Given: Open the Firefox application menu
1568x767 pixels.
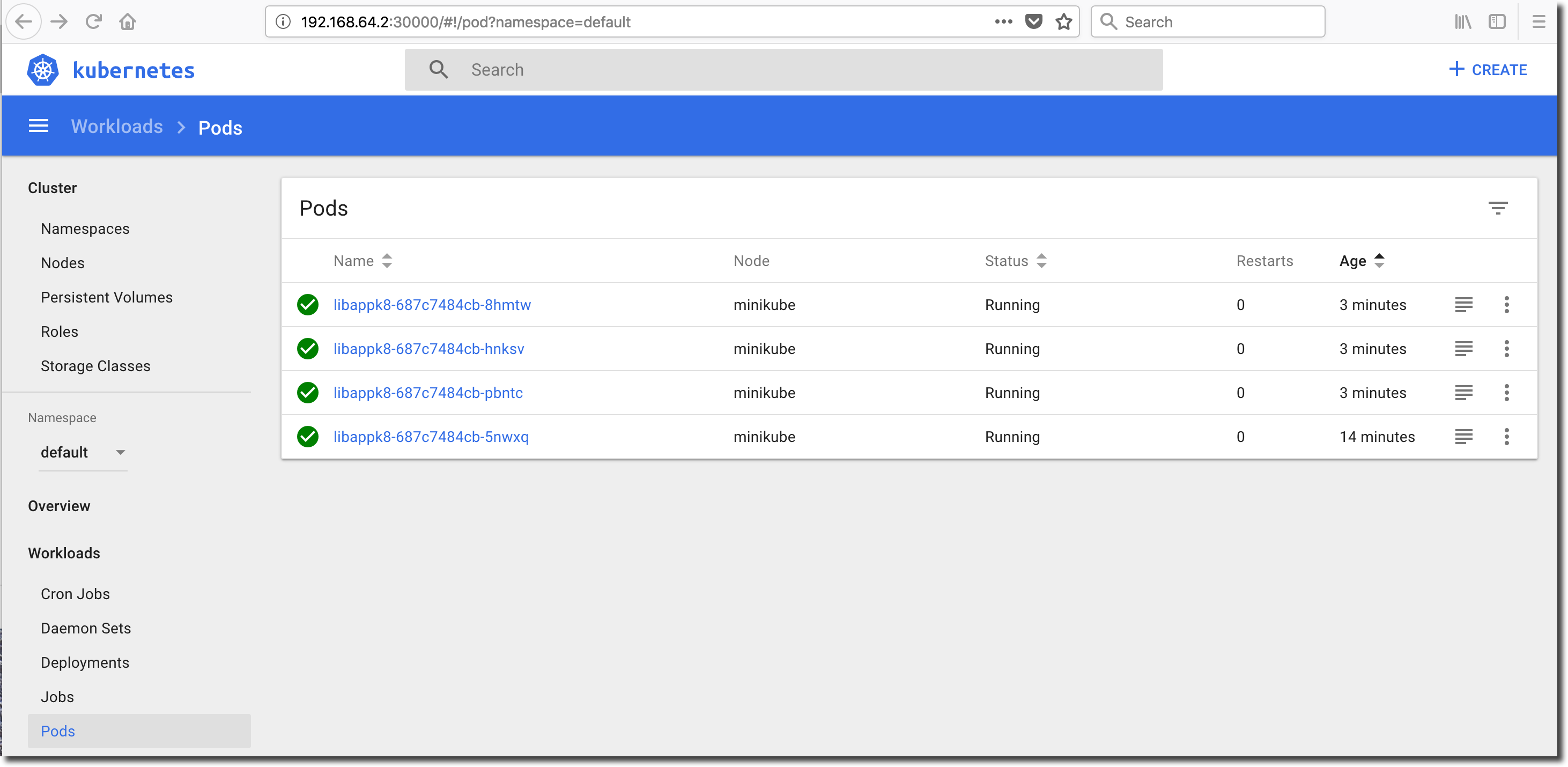Looking at the screenshot, I should point(1539,22).
